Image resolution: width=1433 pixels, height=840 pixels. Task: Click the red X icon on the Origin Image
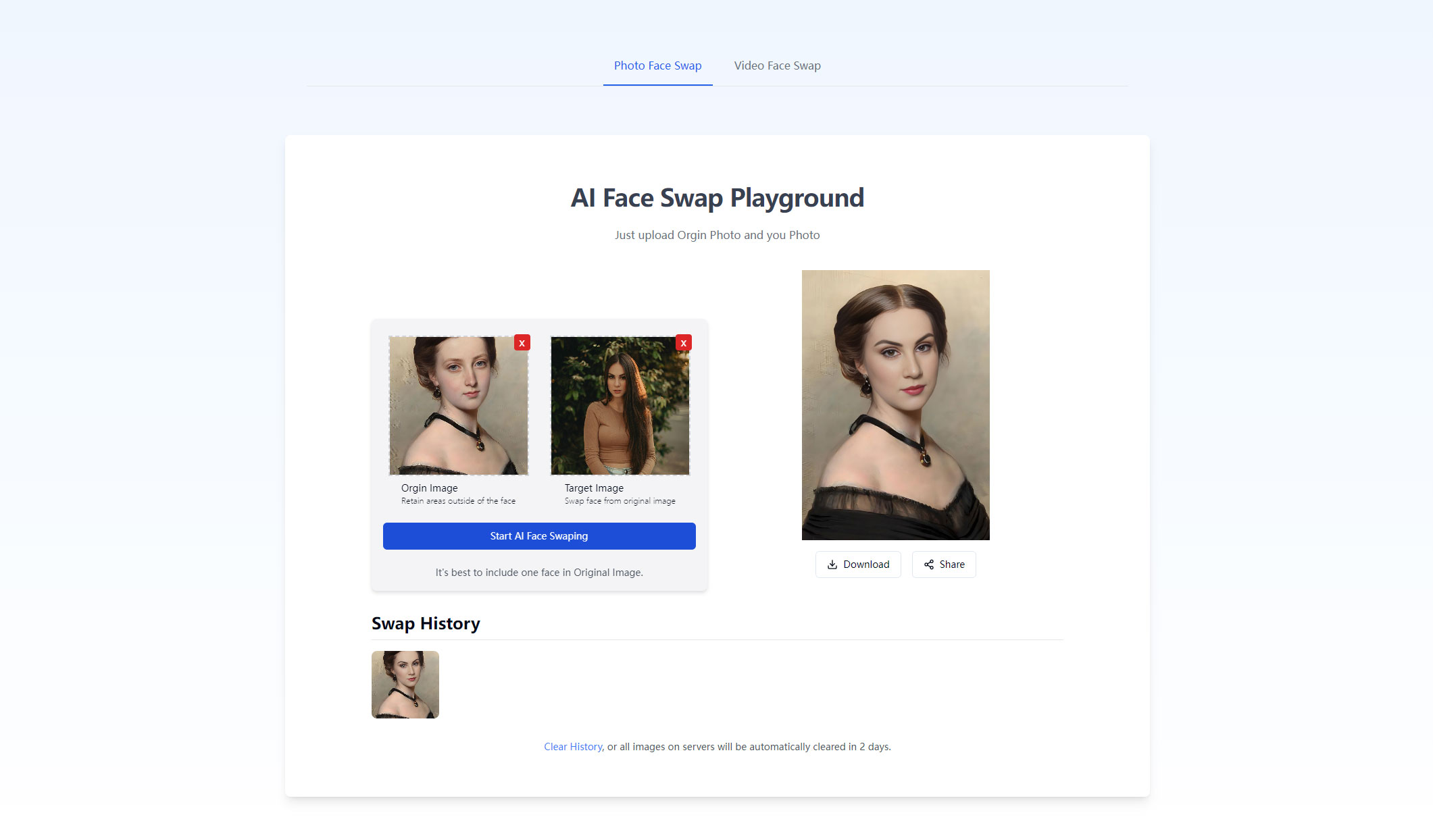click(522, 343)
